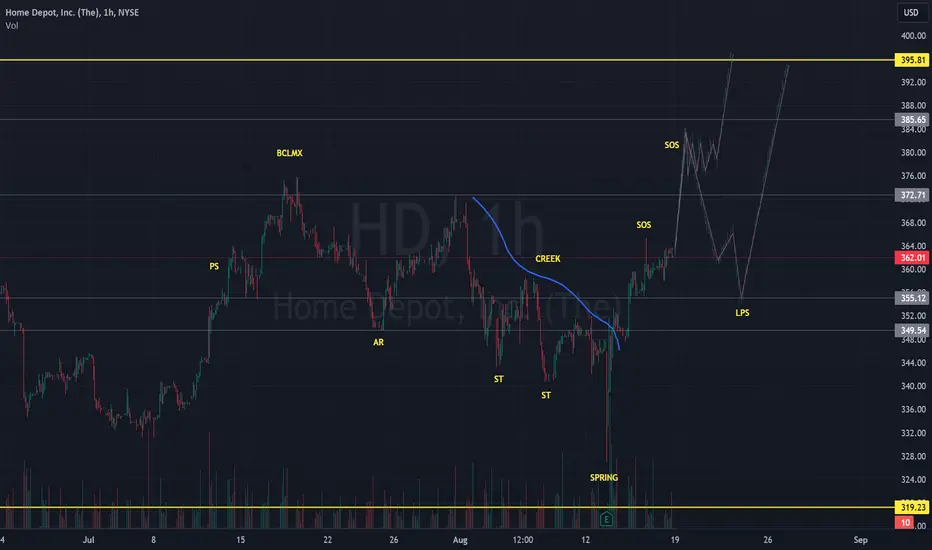Click the 400.00 price scale value
This screenshot has height=550, width=932.
coord(913,36)
